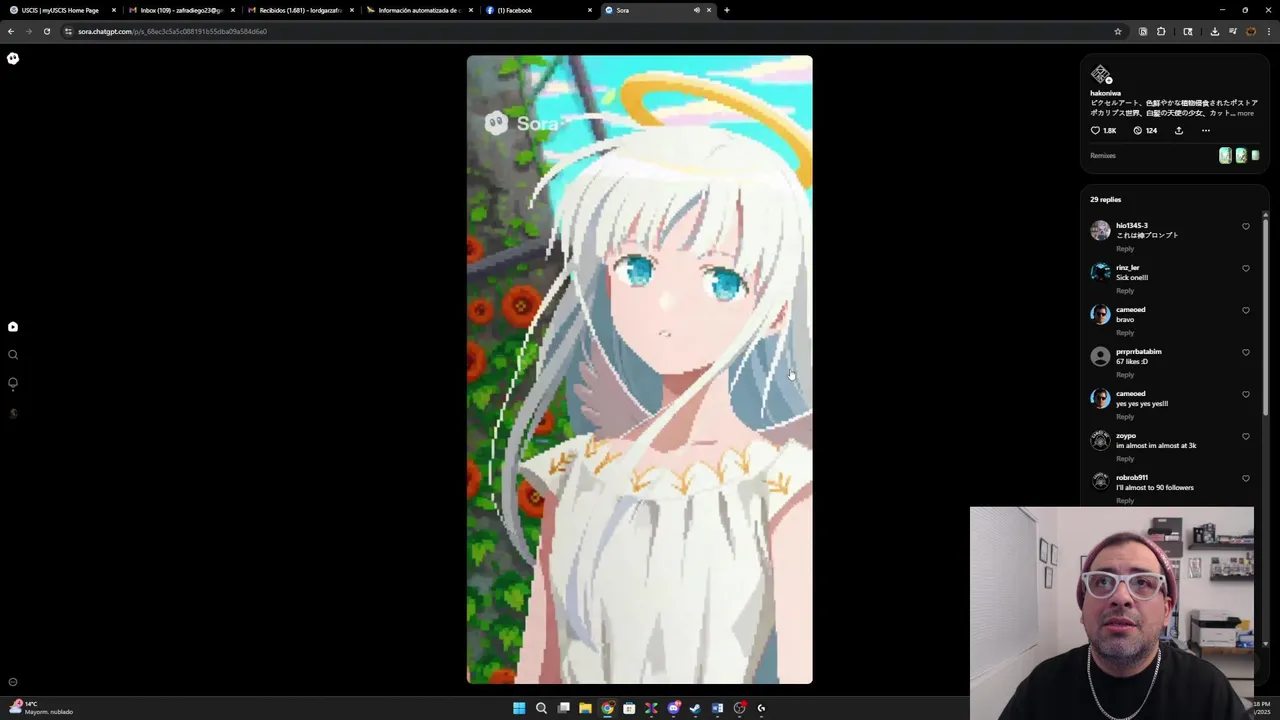The height and width of the screenshot is (720, 1280).
Task: Click the replies panel scrollbar
Action: [1266, 315]
